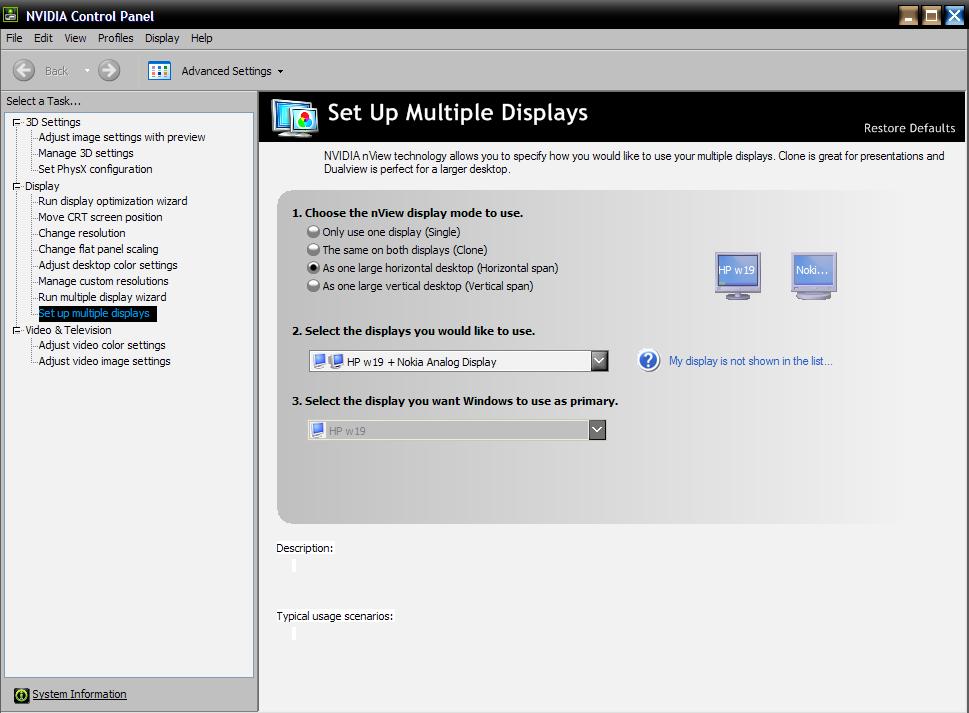Select Move CRT screen position
The image size is (969, 713).
click(x=100, y=217)
